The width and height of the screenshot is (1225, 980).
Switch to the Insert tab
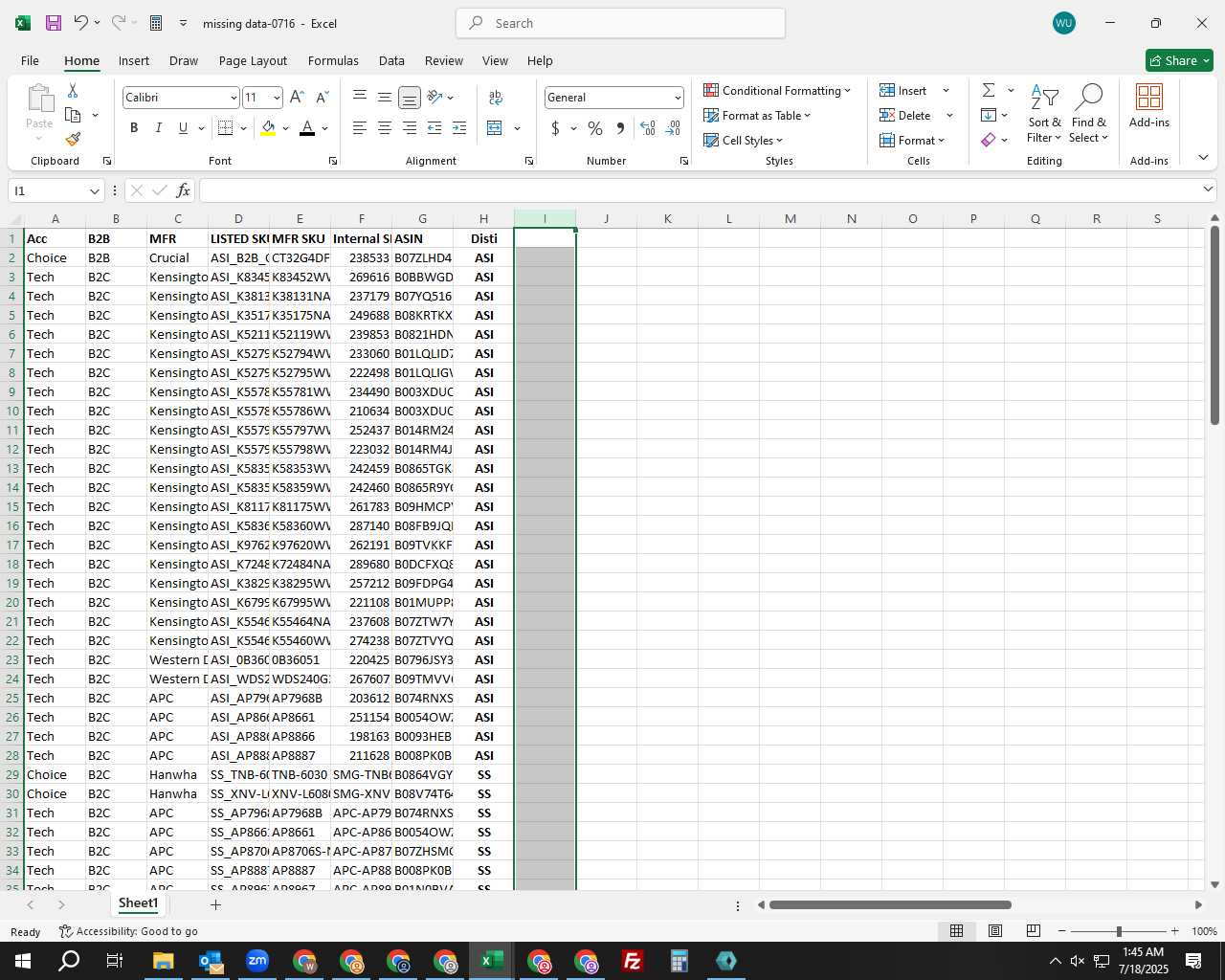134,60
